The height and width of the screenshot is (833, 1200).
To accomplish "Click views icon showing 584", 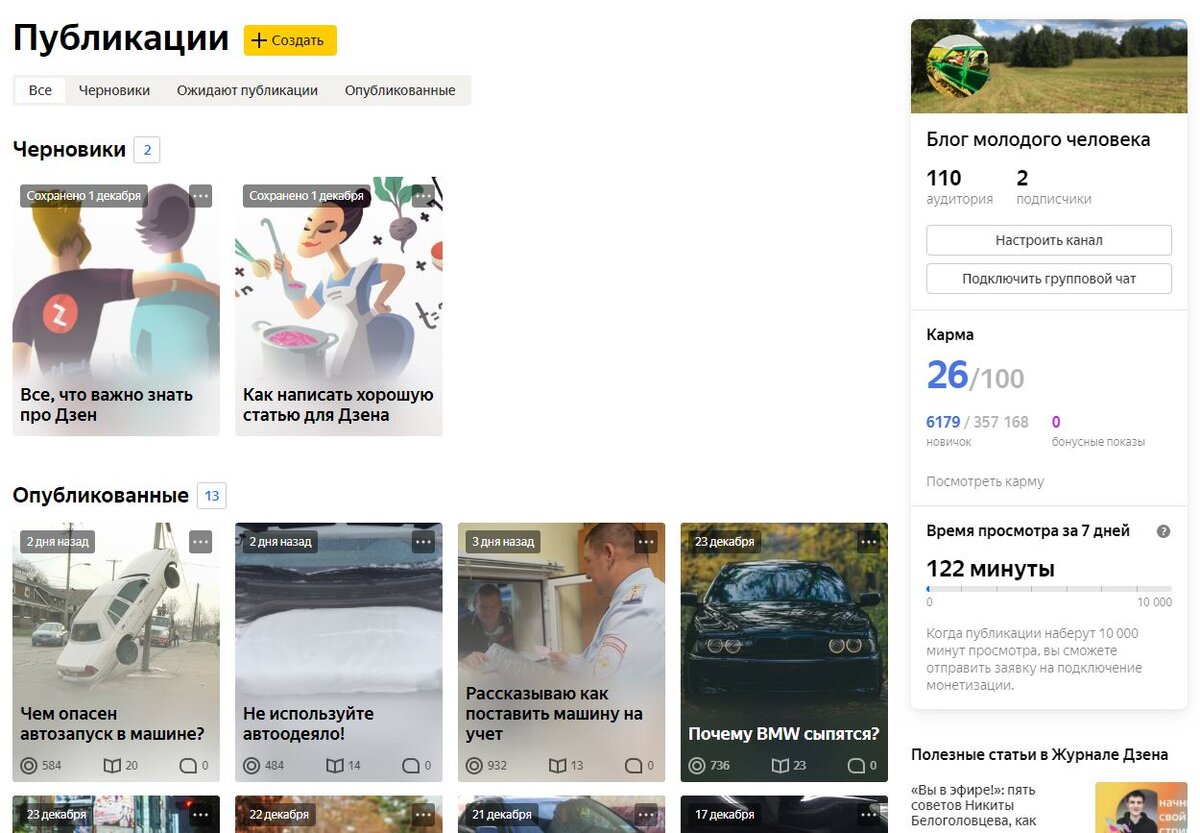I will coord(28,766).
